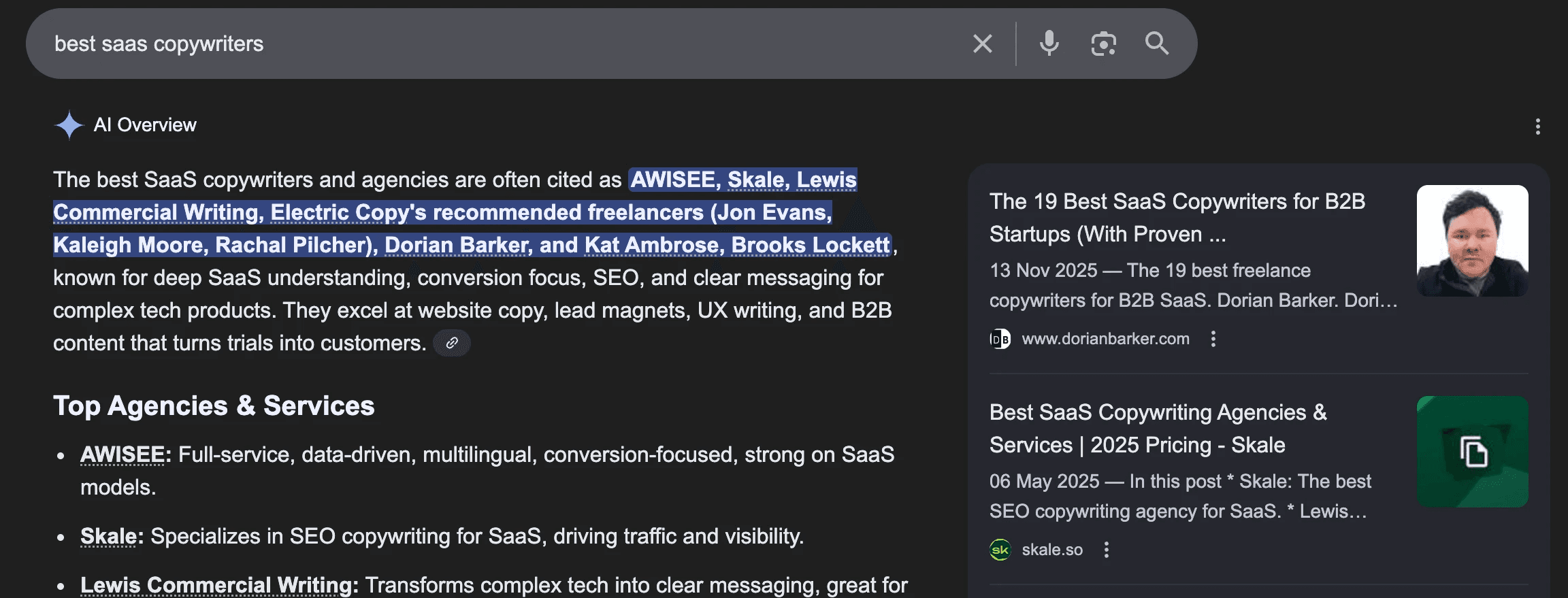Image resolution: width=1568 pixels, height=598 pixels.
Task: Click the Dorian Barker site favicon
Action: tap(1000, 339)
